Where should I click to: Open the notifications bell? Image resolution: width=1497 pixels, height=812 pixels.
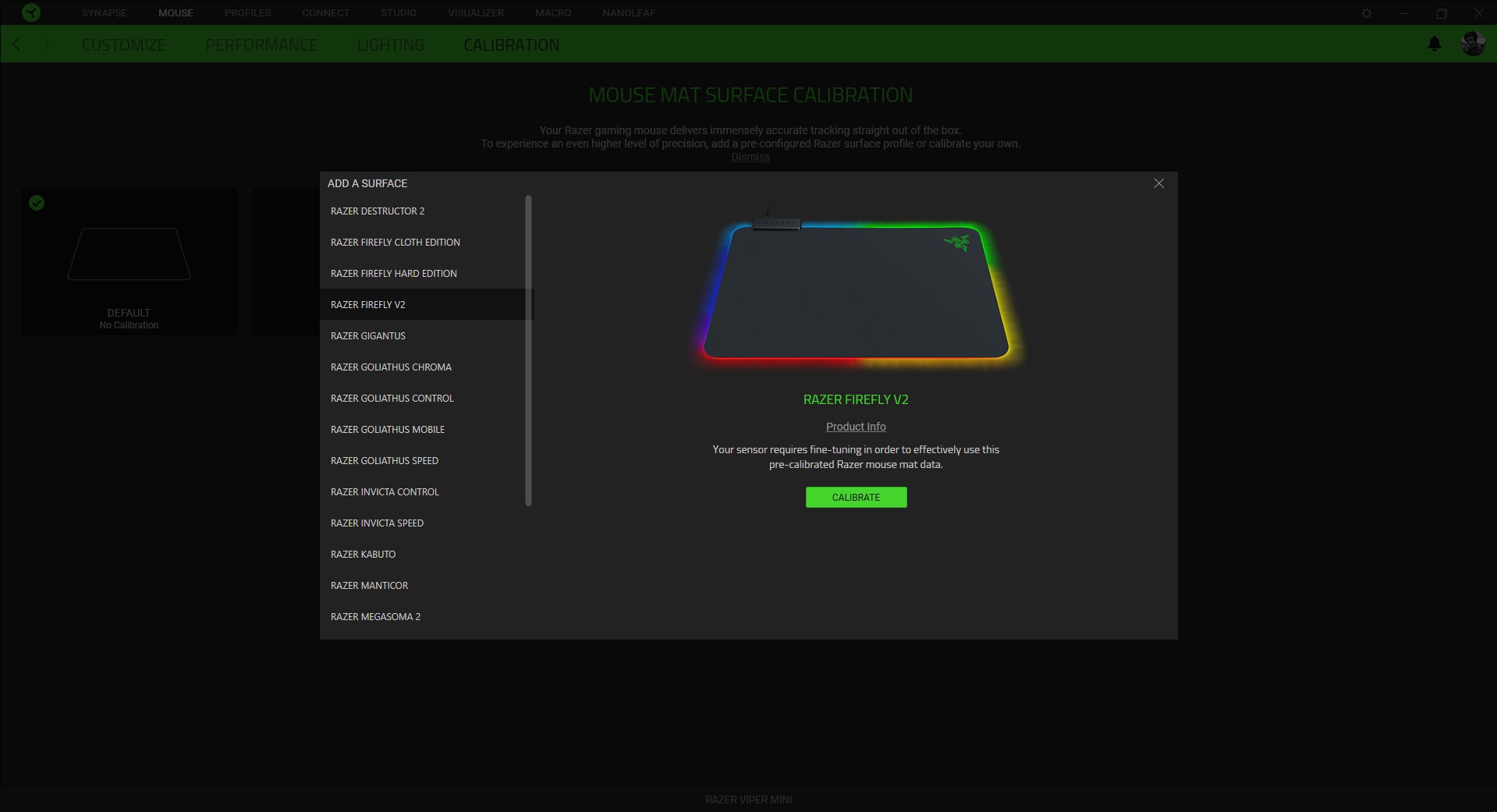tap(1435, 44)
